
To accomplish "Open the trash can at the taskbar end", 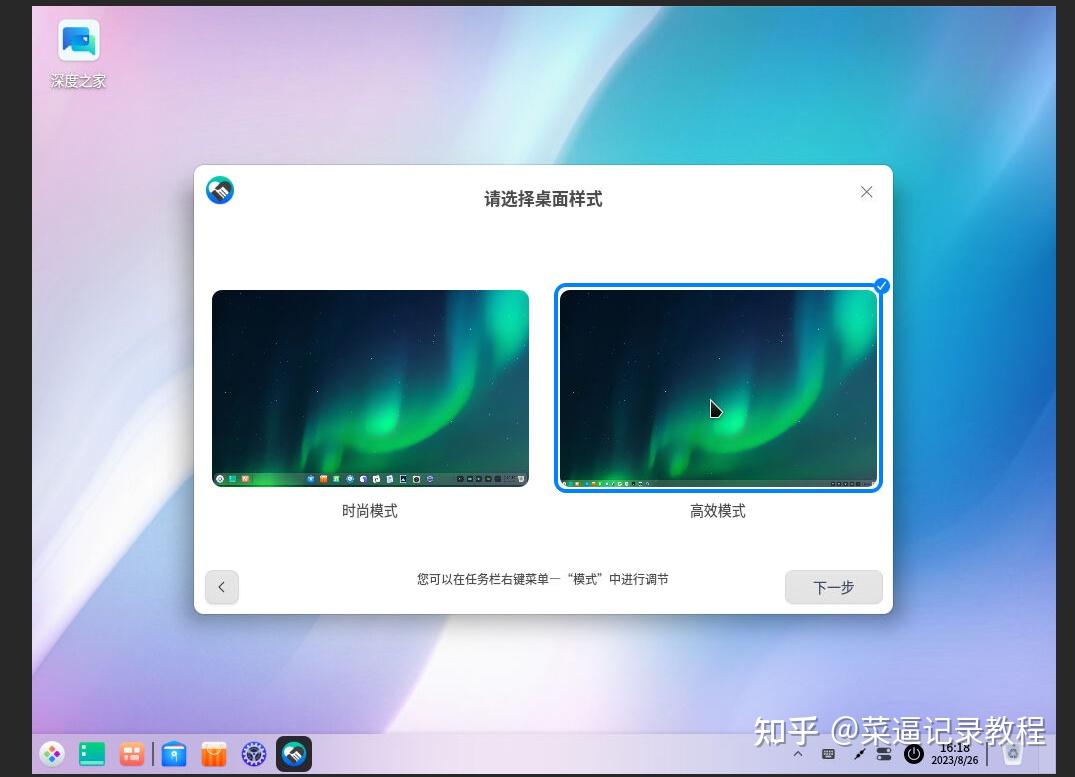I will (x=1013, y=753).
